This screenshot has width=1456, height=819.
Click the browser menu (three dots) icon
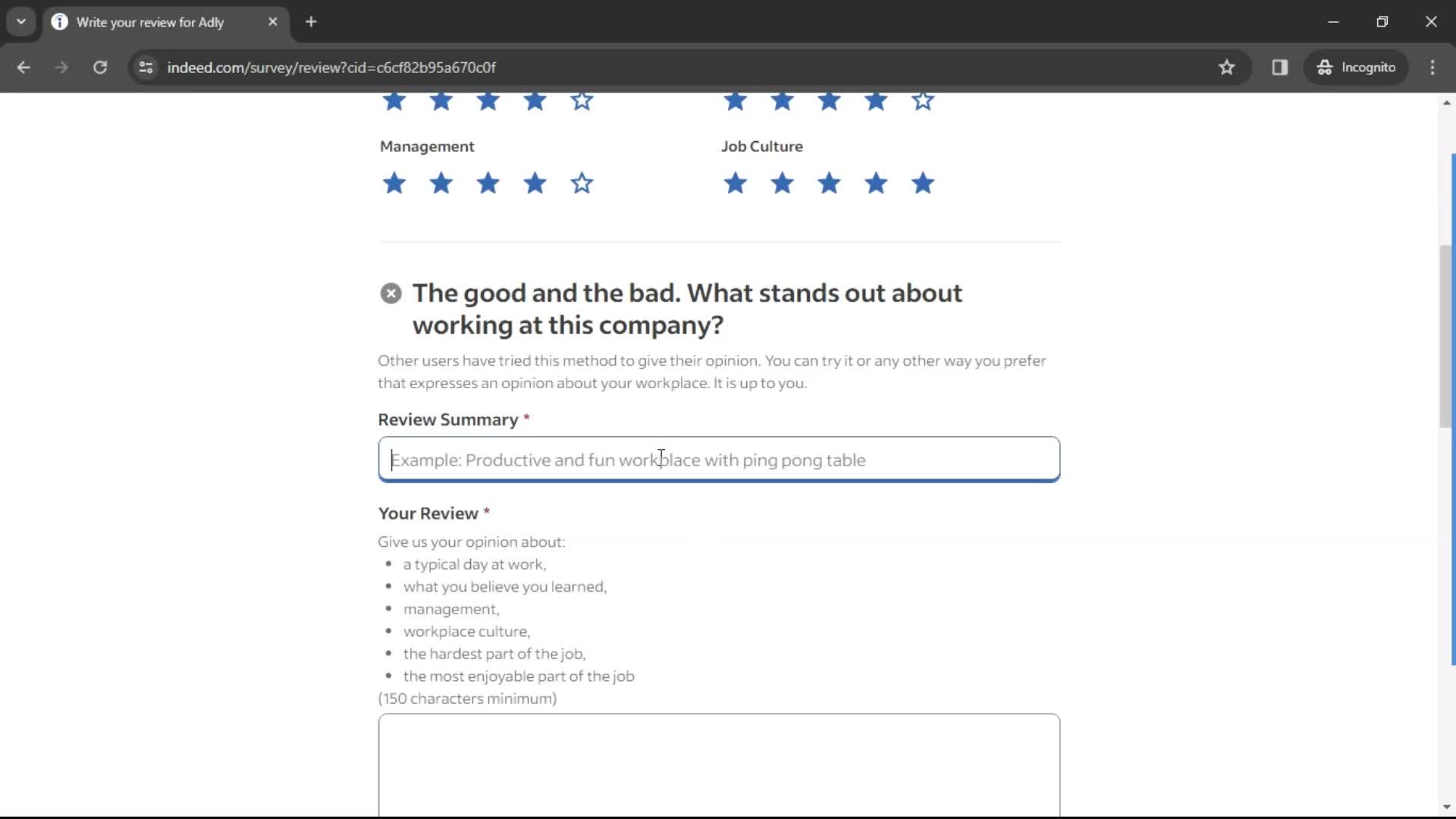pos(1432,67)
